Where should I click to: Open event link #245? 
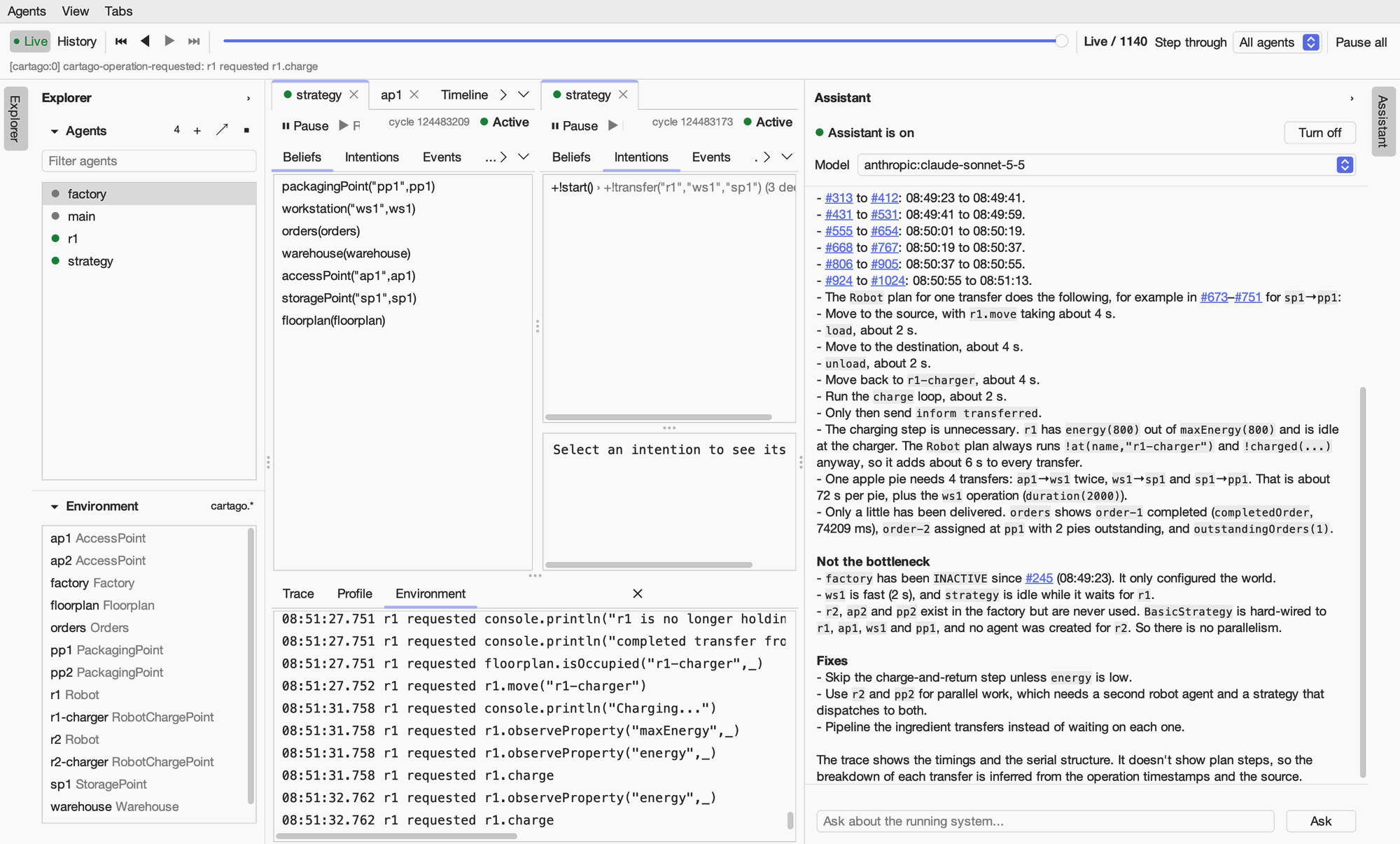(x=1039, y=578)
